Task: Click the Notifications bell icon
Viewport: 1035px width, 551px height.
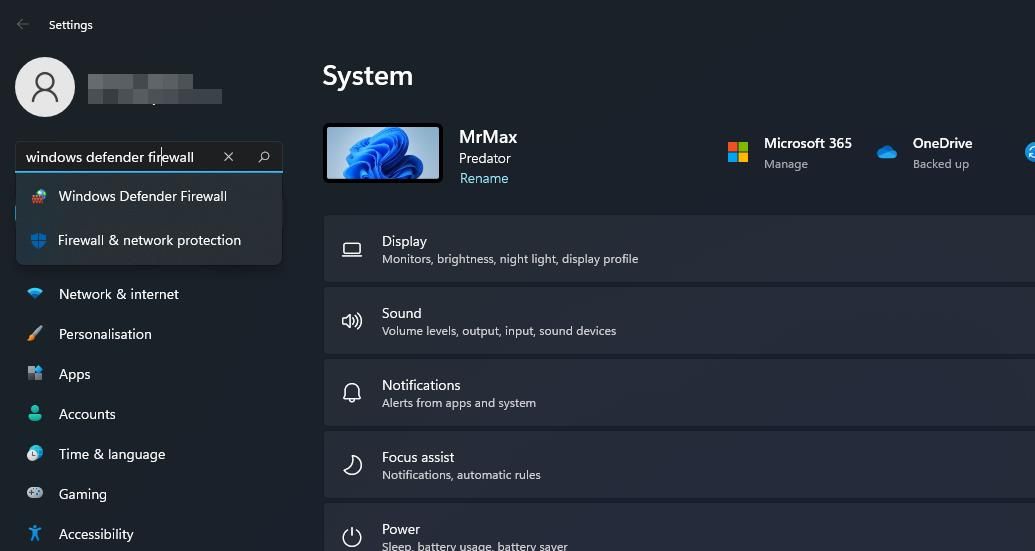Action: click(x=352, y=393)
